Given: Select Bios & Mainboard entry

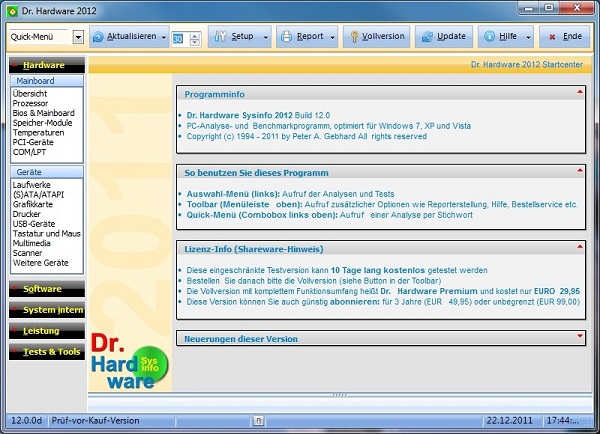Looking at the screenshot, I should 44,113.
